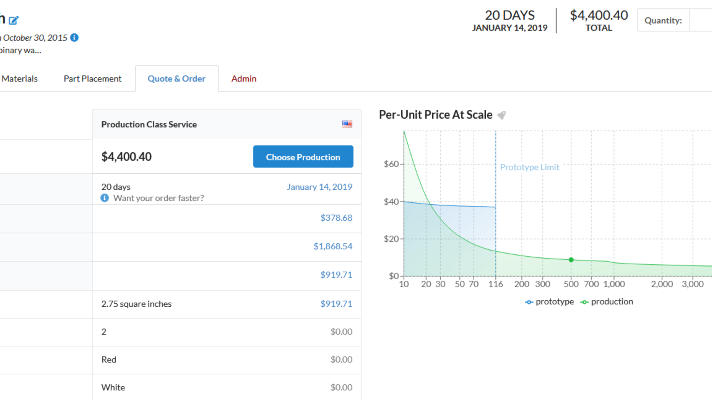Viewport: 712px width, 400px height.
Task: Open the $1,868.54 price link
Action: click(x=332, y=246)
